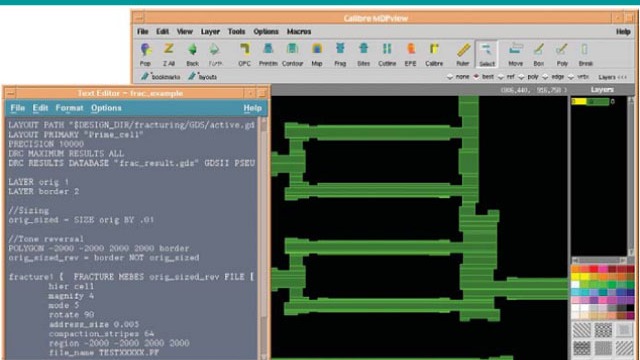640x360 pixels.
Task: Select the Frag tool icon
Action: coord(340,49)
